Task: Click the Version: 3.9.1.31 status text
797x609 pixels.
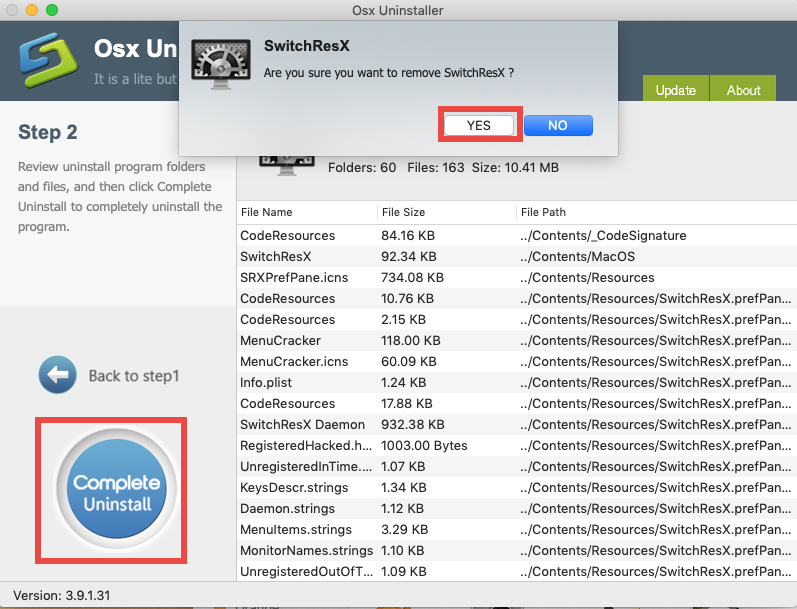Action: click(x=62, y=595)
